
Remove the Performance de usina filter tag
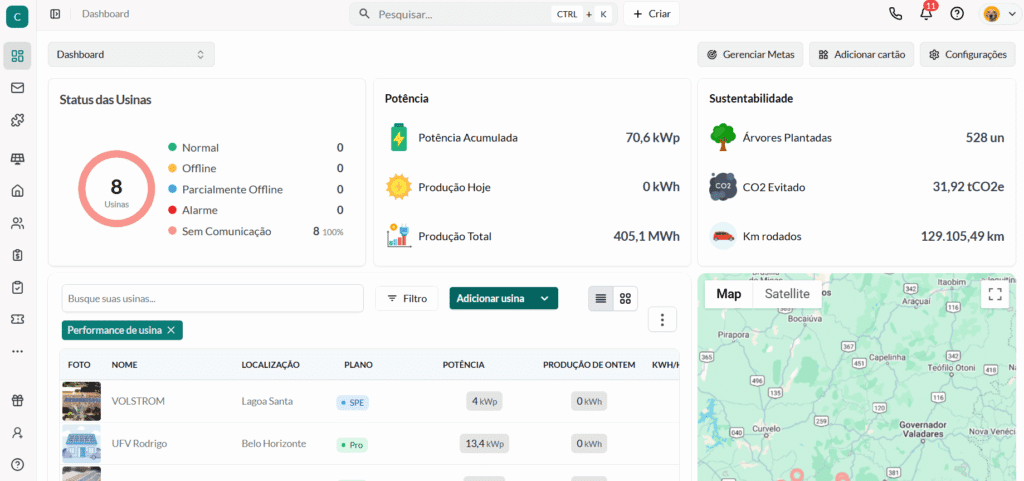click(171, 330)
